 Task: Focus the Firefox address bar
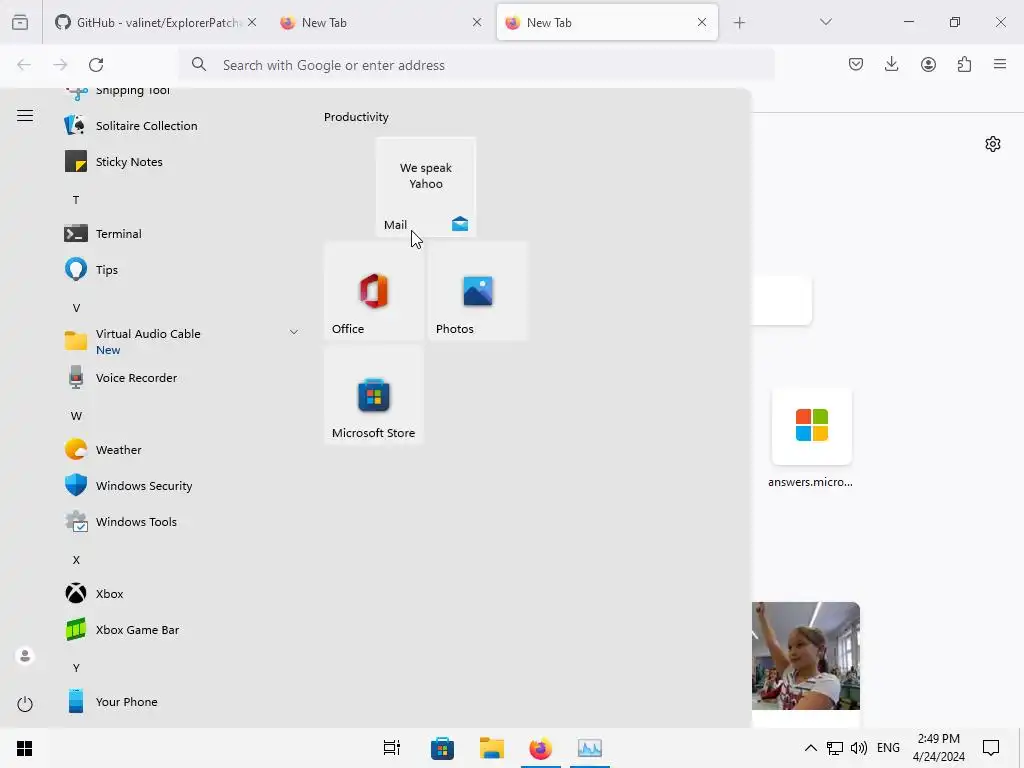pyautogui.click(x=477, y=65)
